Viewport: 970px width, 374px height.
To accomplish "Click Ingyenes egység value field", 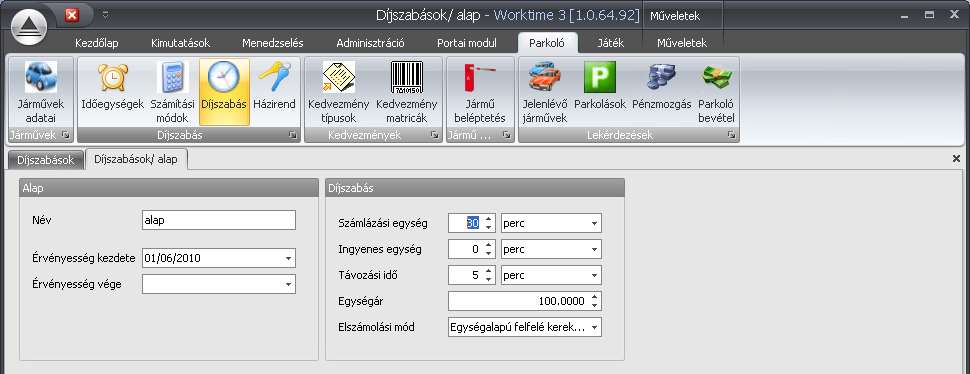I will [x=465, y=249].
